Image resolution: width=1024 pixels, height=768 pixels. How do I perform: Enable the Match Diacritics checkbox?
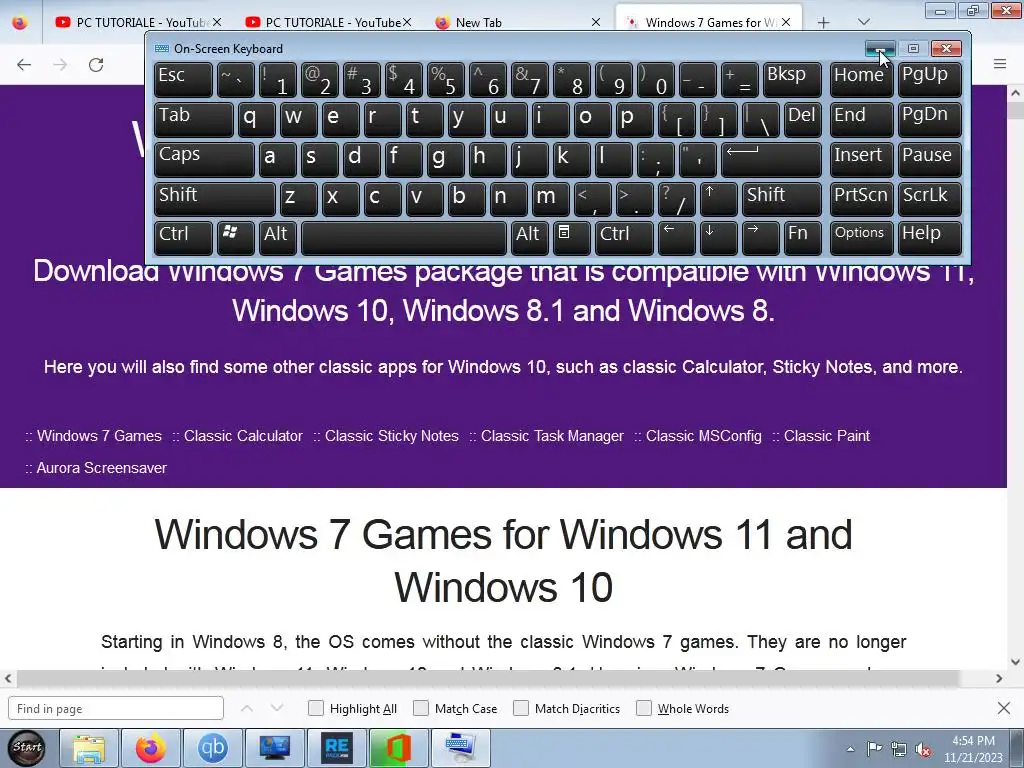(x=521, y=708)
